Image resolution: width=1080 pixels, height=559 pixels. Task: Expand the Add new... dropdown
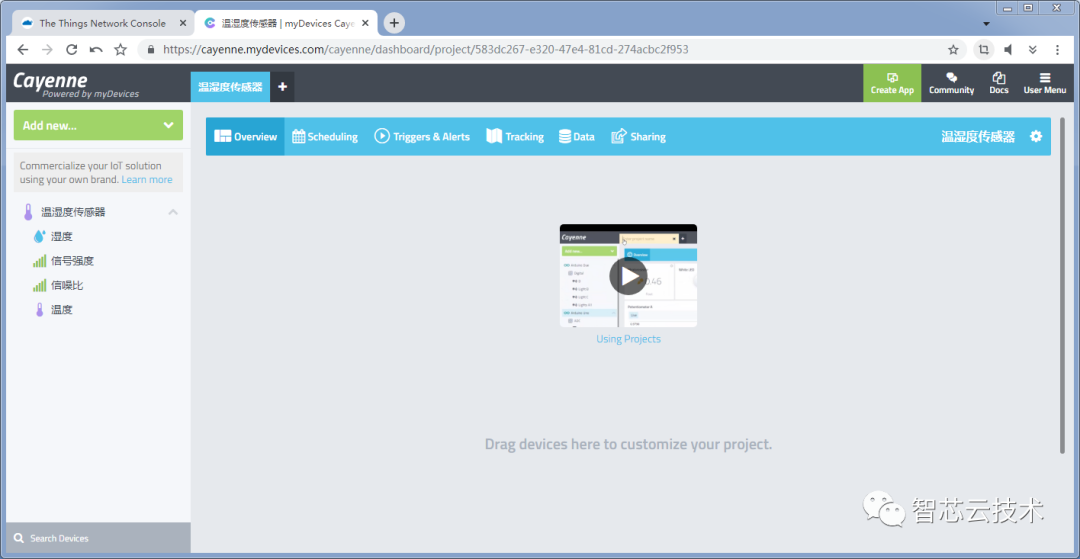point(98,125)
